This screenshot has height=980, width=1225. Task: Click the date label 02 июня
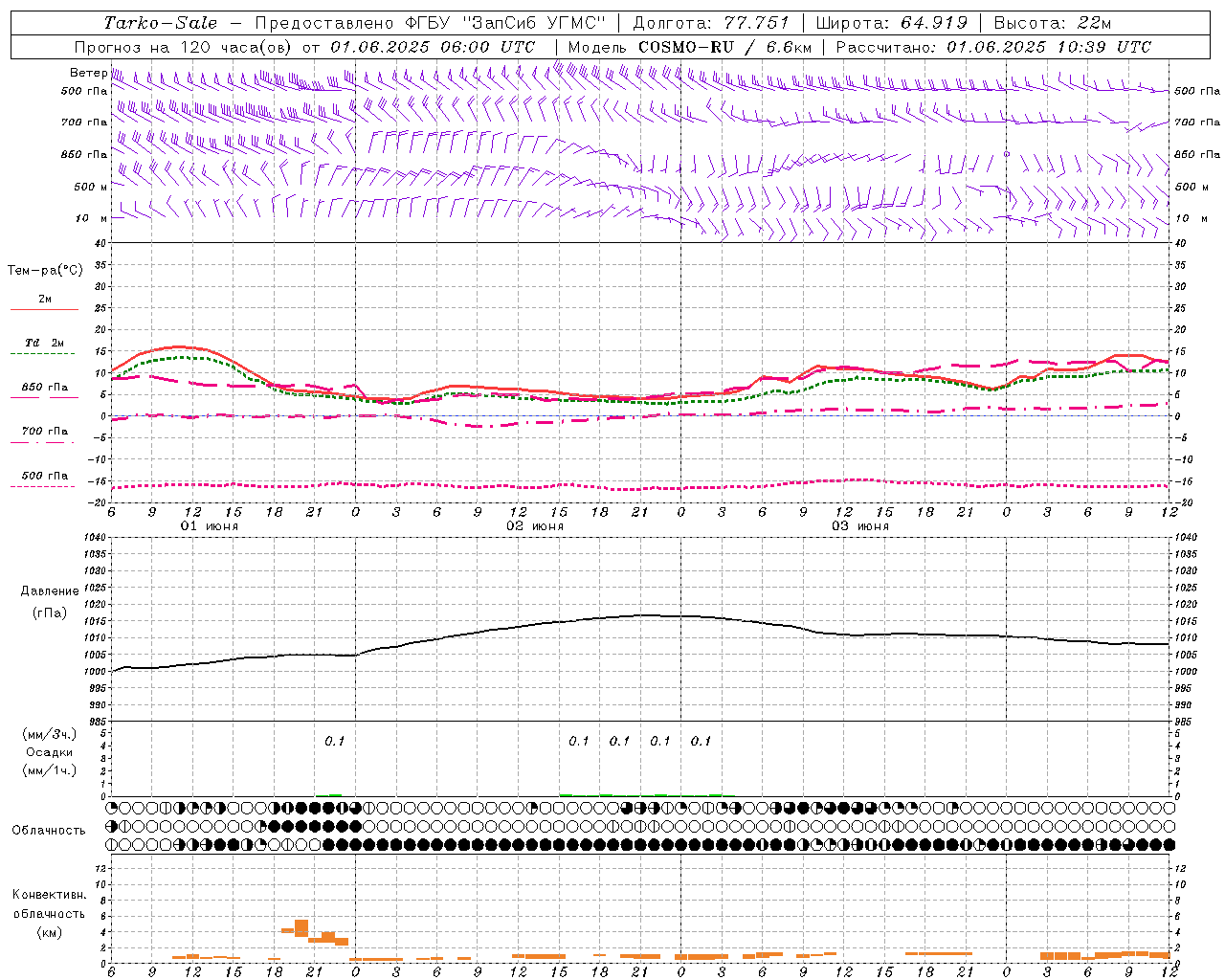click(535, 526)
